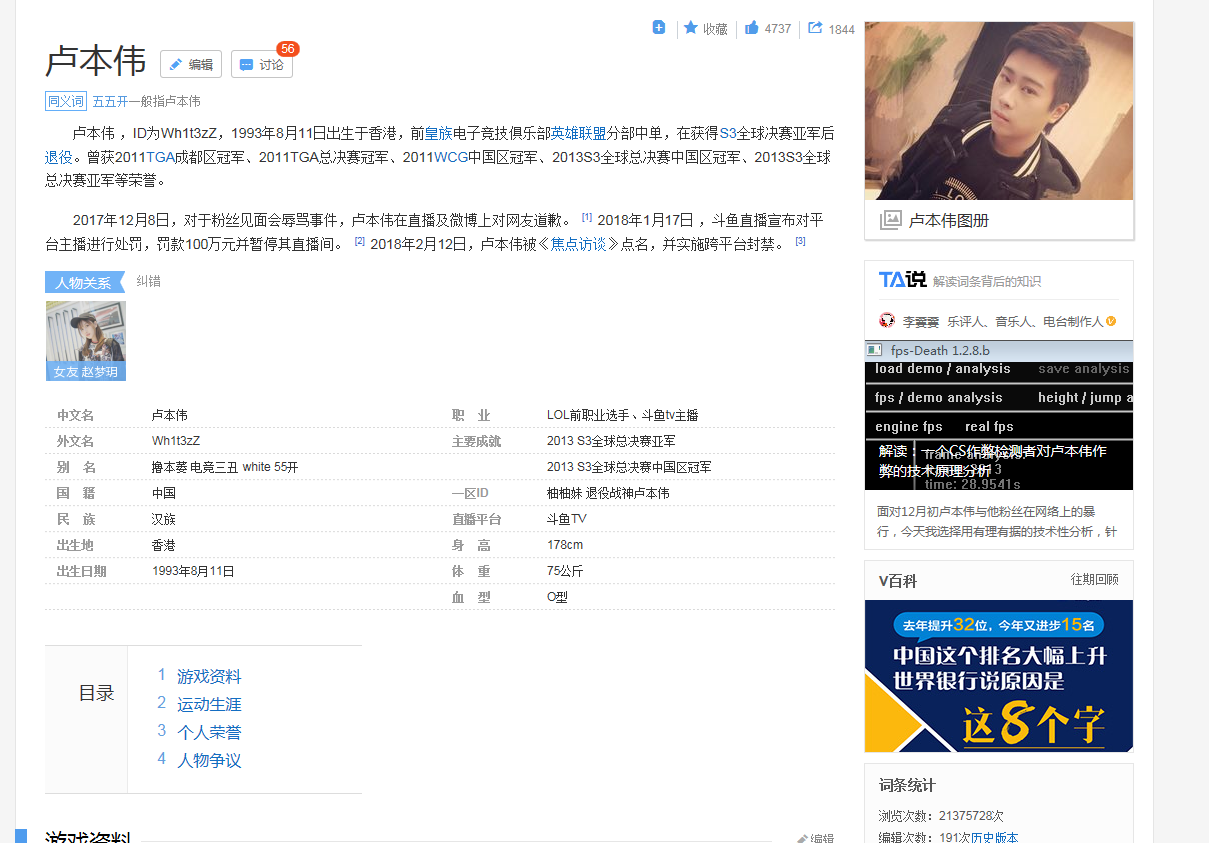The image size is (1209, 843).
Task: Click the 斗鱼TV streaming platform value
Action: coord(567,519)
